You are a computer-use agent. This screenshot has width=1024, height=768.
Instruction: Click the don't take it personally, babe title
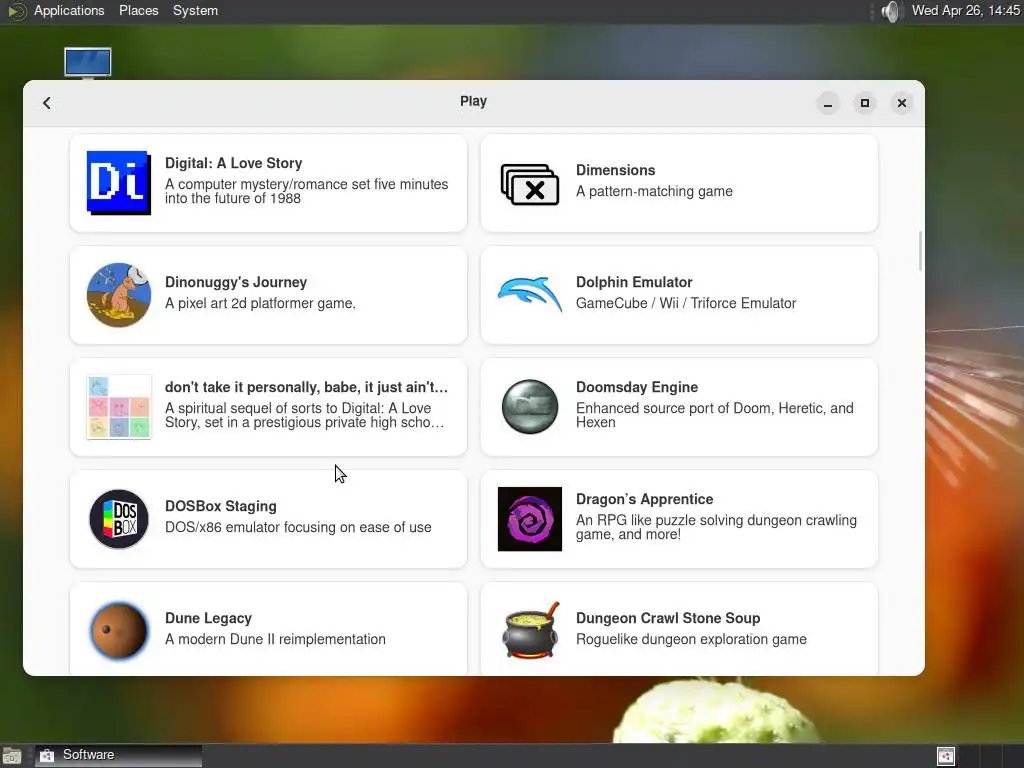[x=306, y=387]
